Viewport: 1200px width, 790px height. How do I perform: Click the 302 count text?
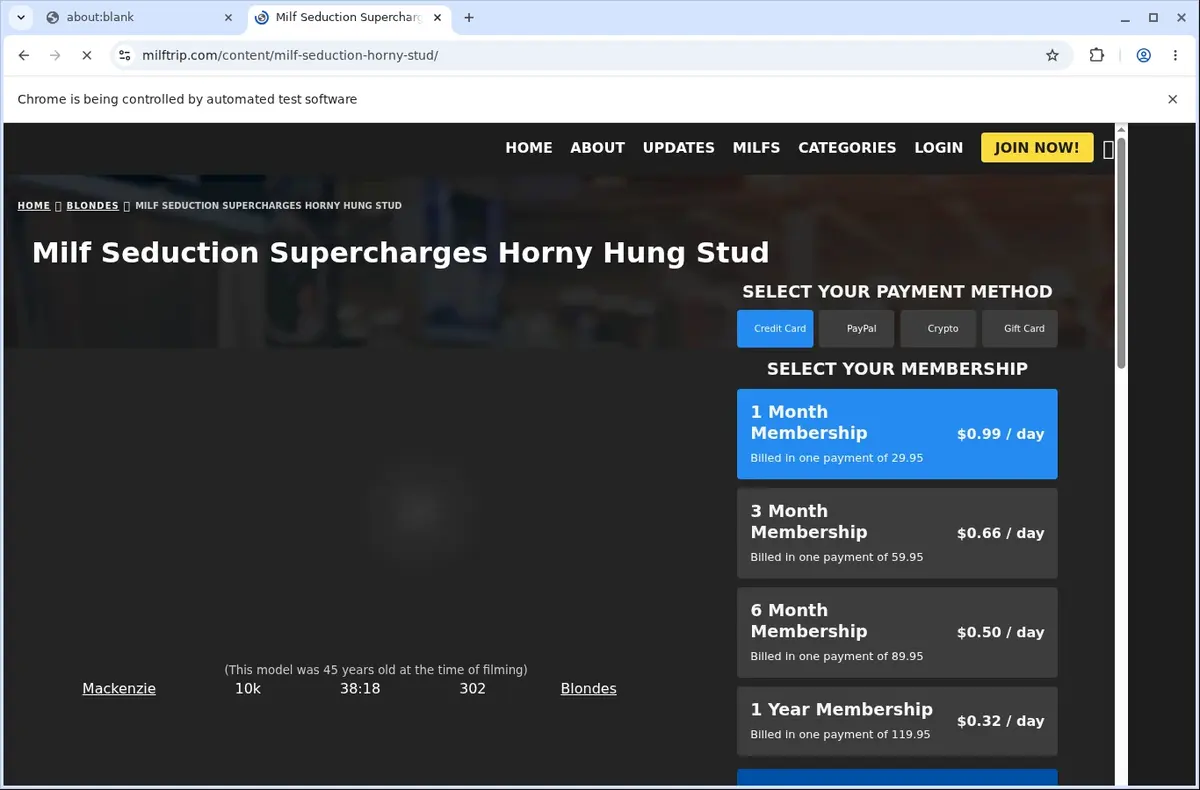tap(472, 688)
